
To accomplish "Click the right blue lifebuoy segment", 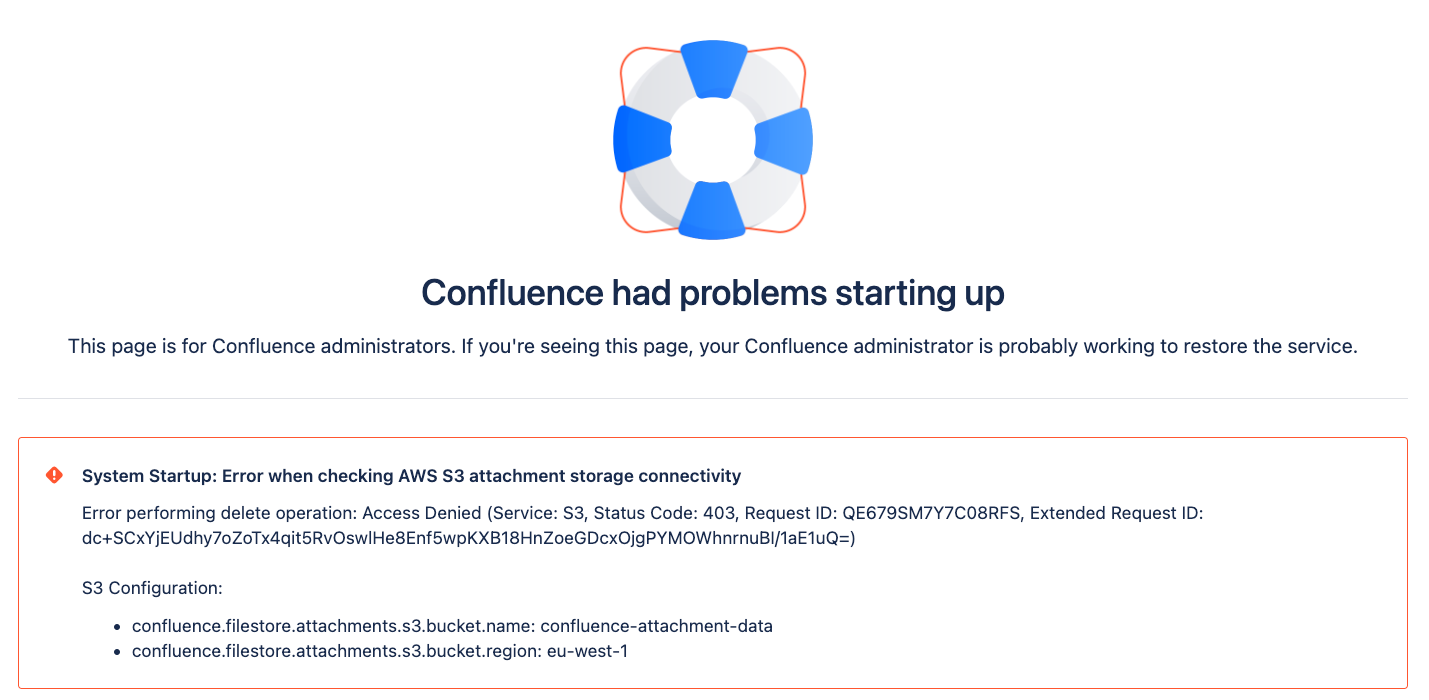I will [x=785, y=140].
